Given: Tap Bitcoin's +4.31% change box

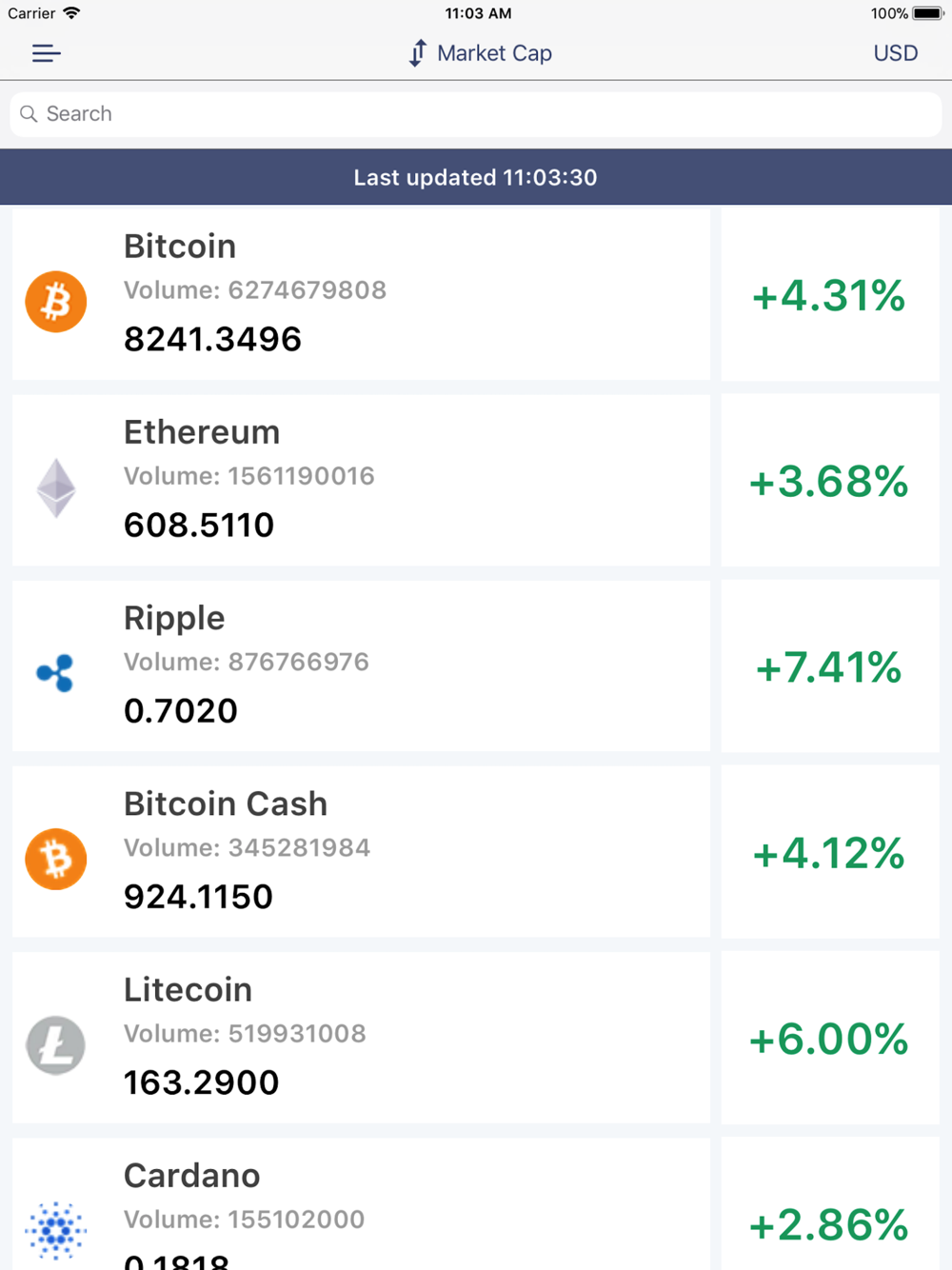Looking at the screenshot, I should pos(830,294).
